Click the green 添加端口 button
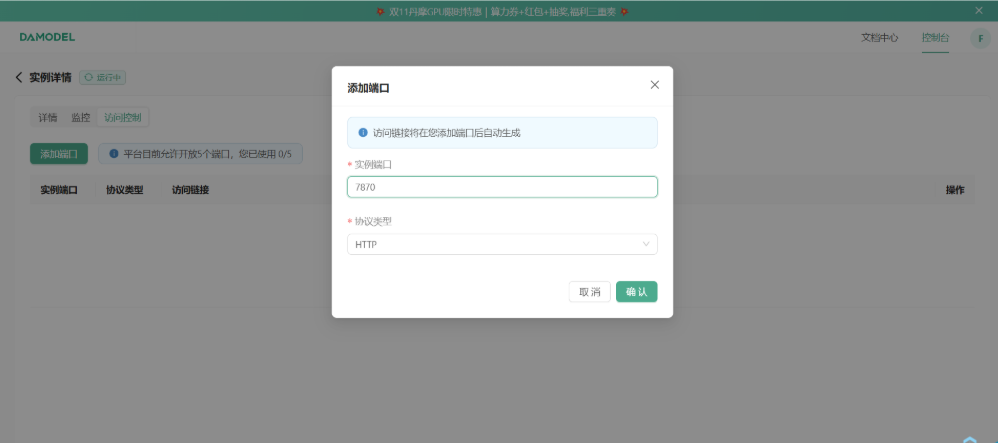This screenshot has height=443, width=998. [59, 154]
